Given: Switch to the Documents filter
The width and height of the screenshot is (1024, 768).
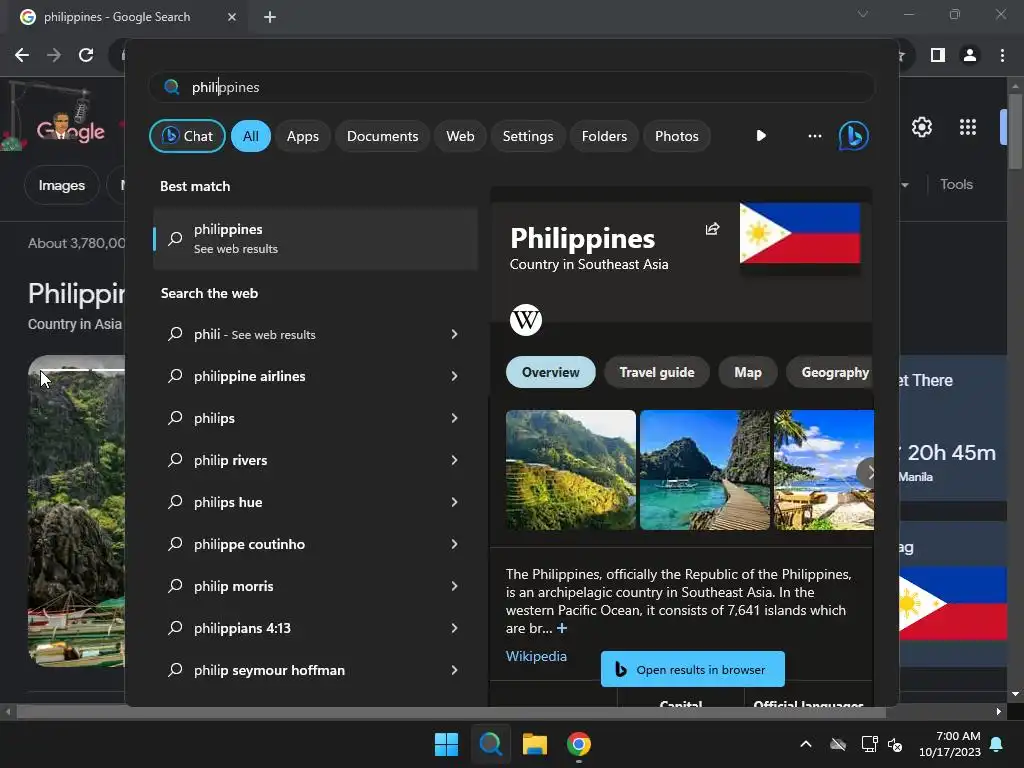Looking at the screenshot, I should pos(383,136).
